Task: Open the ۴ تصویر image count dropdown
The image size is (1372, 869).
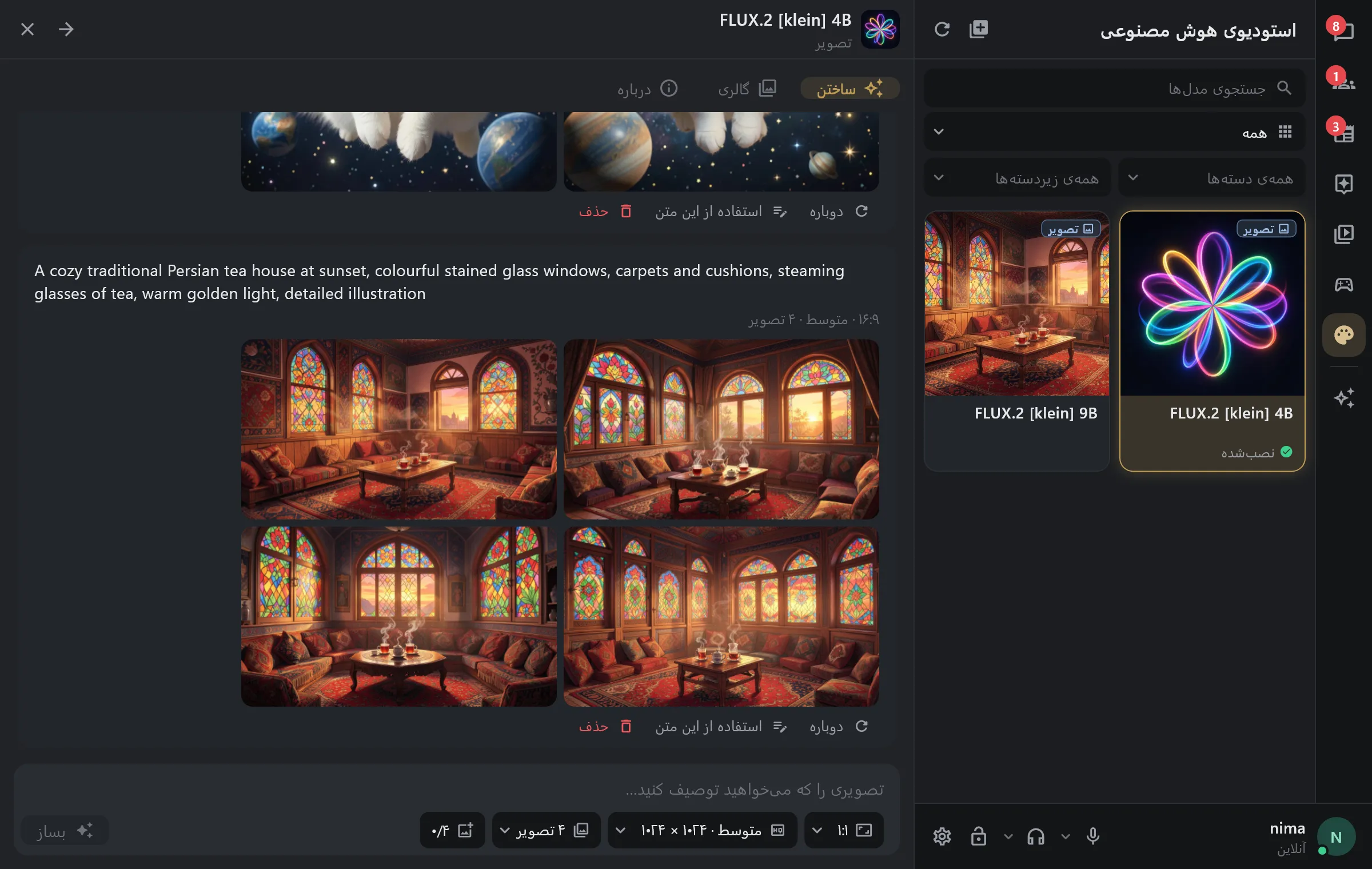Action: (x=546, y=830)
